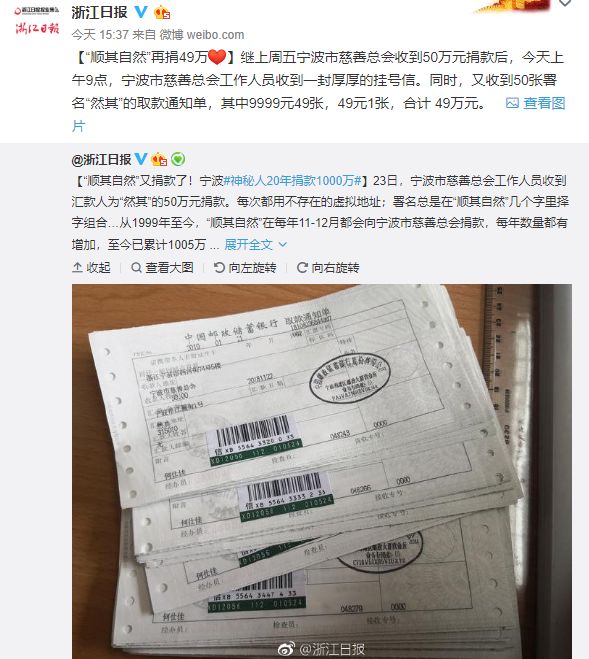Click the red heart emoji in the post text
The height and width of the screenshot is (659, 589).
[x=217, y=57]
